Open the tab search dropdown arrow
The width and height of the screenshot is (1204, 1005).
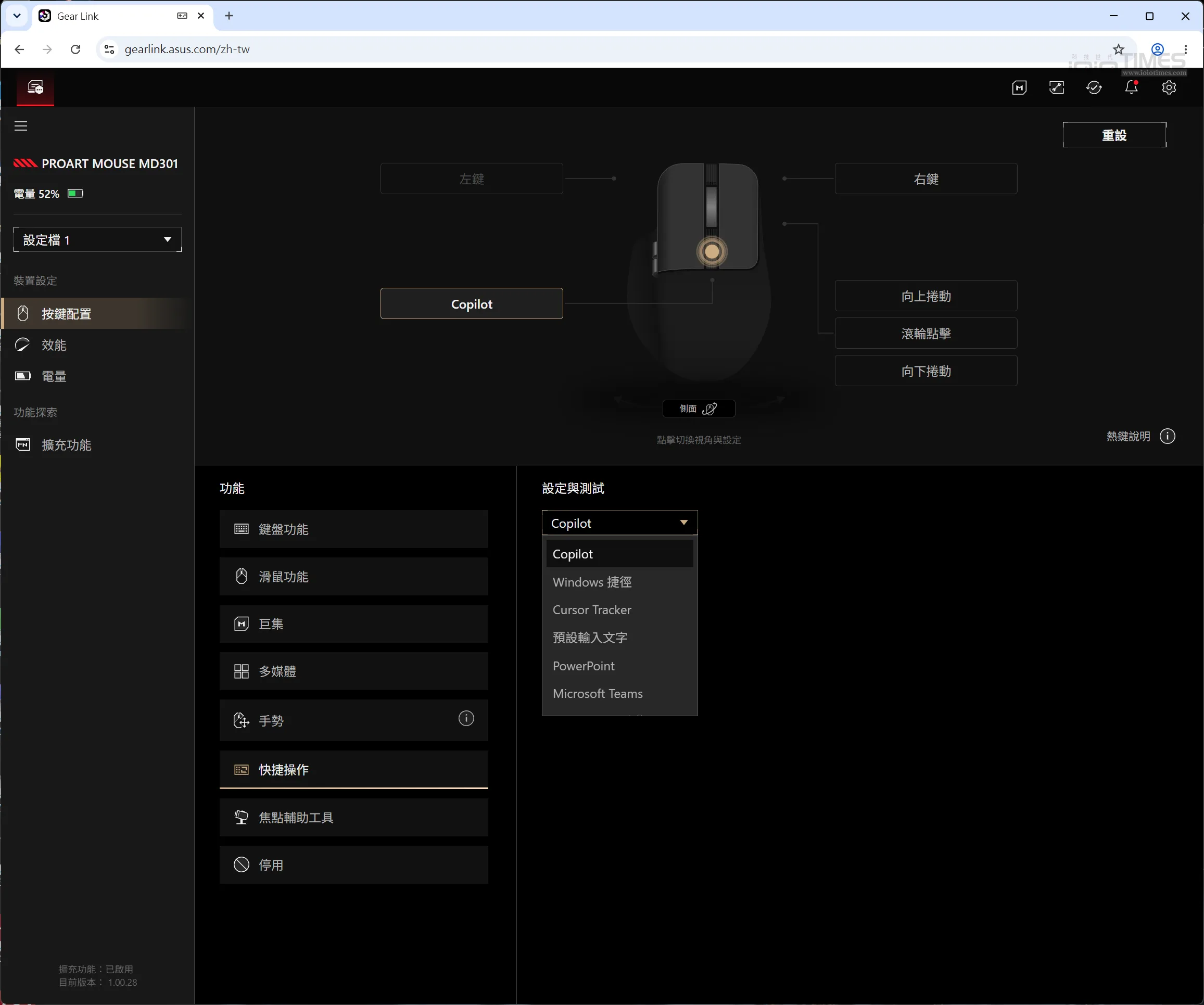point(17,16)
